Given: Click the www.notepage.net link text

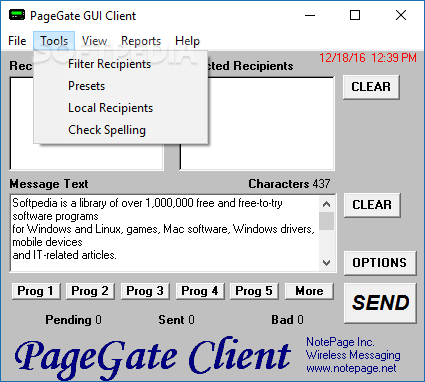Looking at the screenshot, I should [x=351, y=368].
